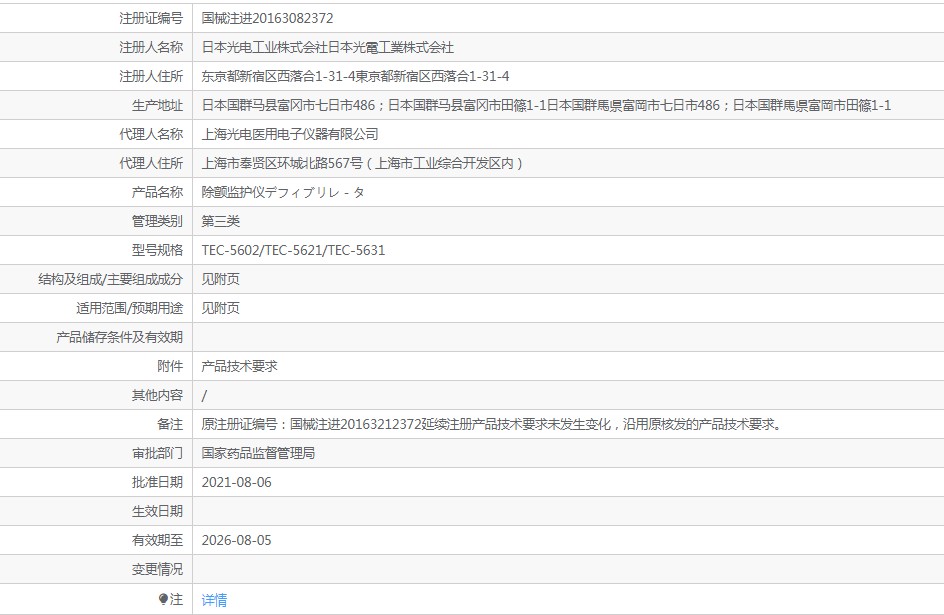The image size is (944, 615).
Task: Select the remark text with 原注册证编号
Action: [x=492, y=424]
